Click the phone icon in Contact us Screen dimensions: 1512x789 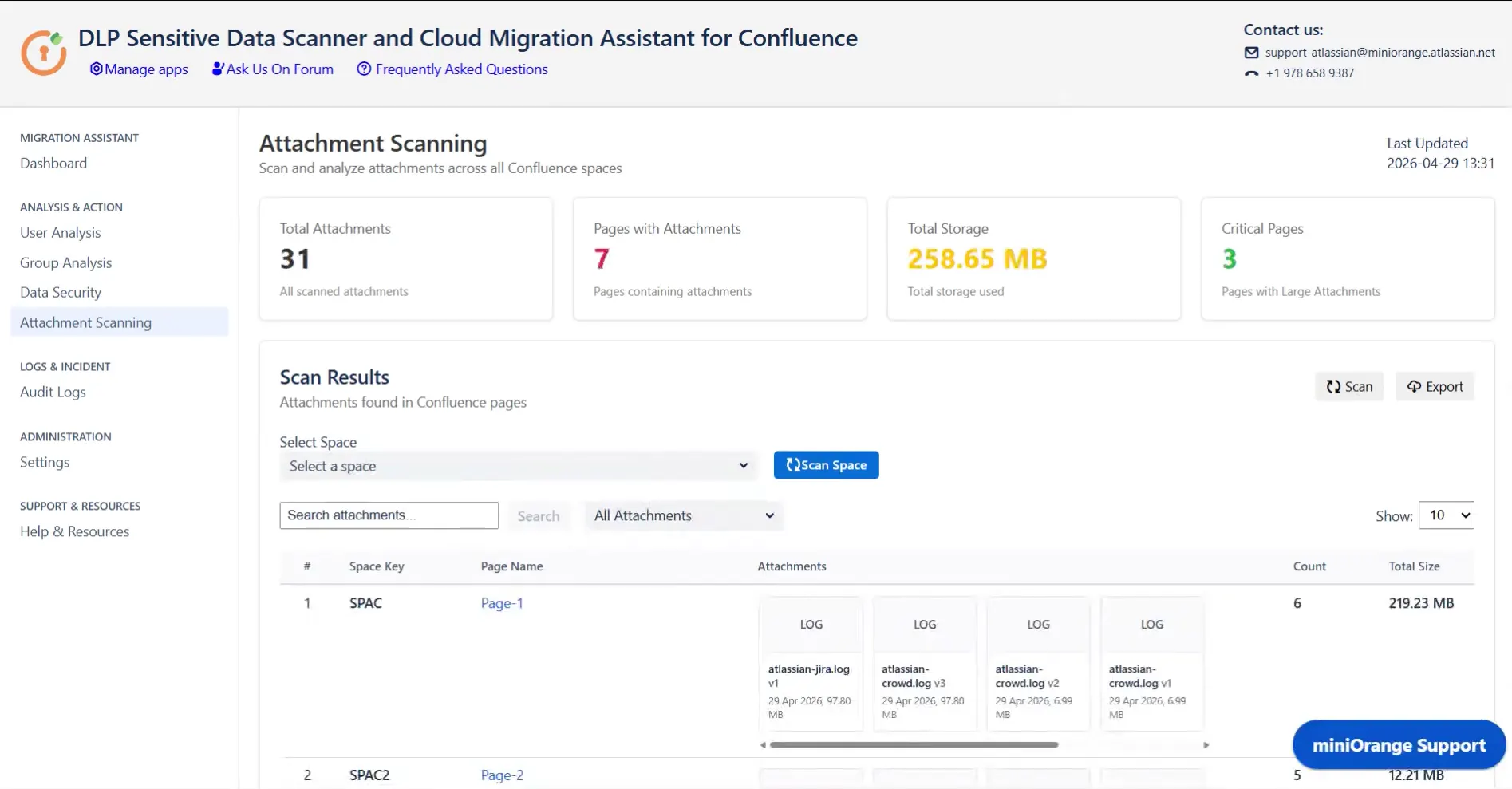click(x=1251, y=73)
